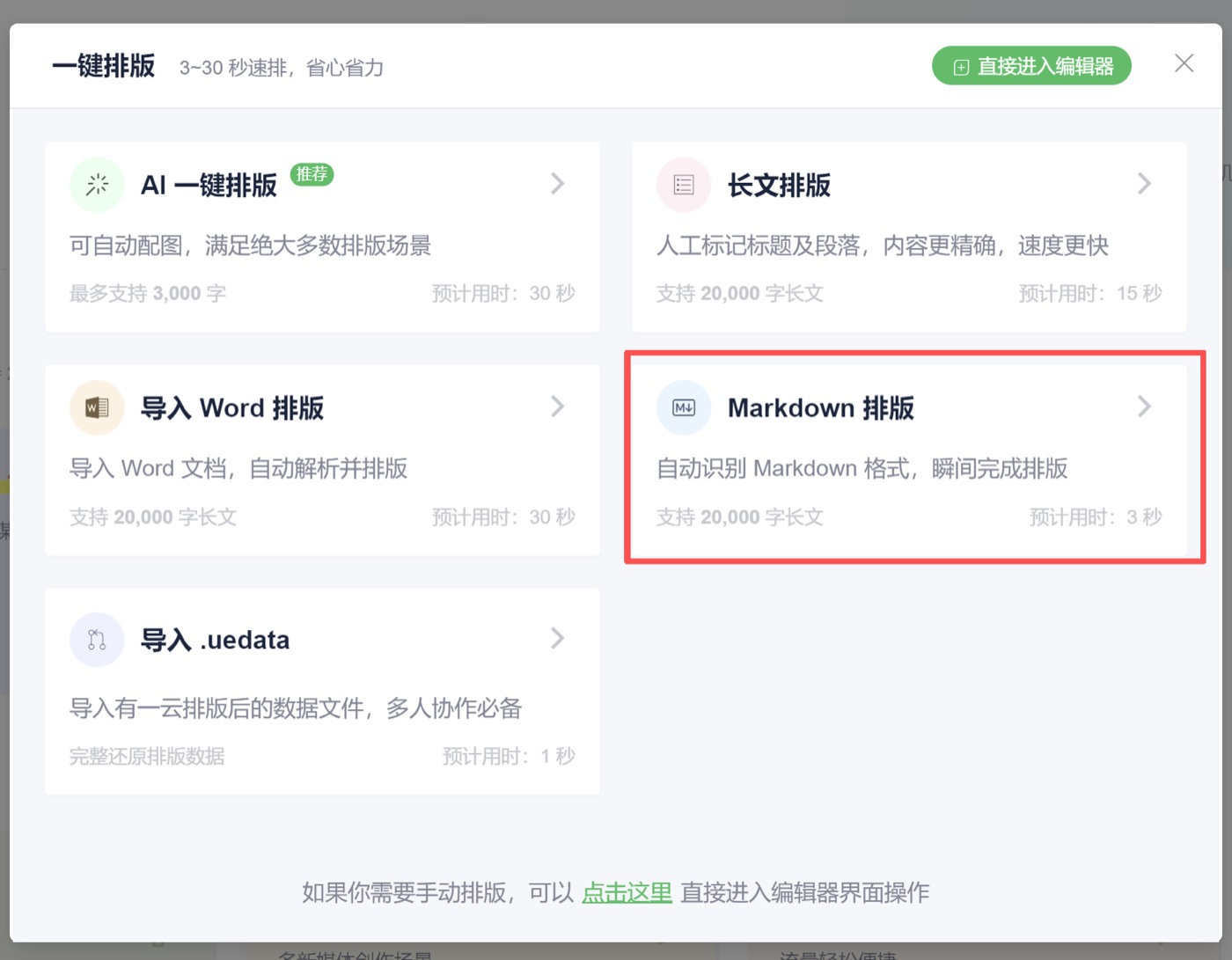The width and height of the screenshot is (1232, 960).
Task: Click text 最多支持 3,000 字
Action: tap(148, 293)
